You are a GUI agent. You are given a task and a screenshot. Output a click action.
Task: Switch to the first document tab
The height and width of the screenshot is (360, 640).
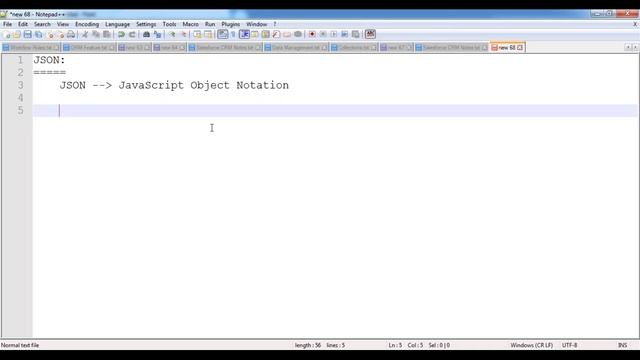(x=31, y=48)
